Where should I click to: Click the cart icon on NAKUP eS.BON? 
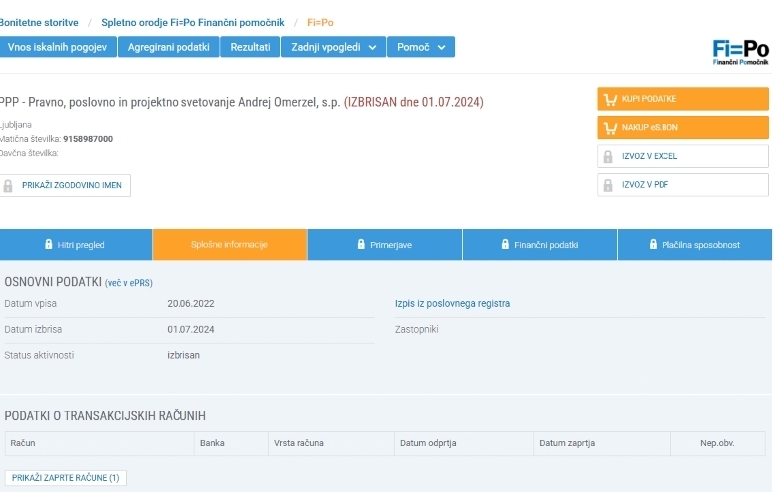[x=609, y=128]
